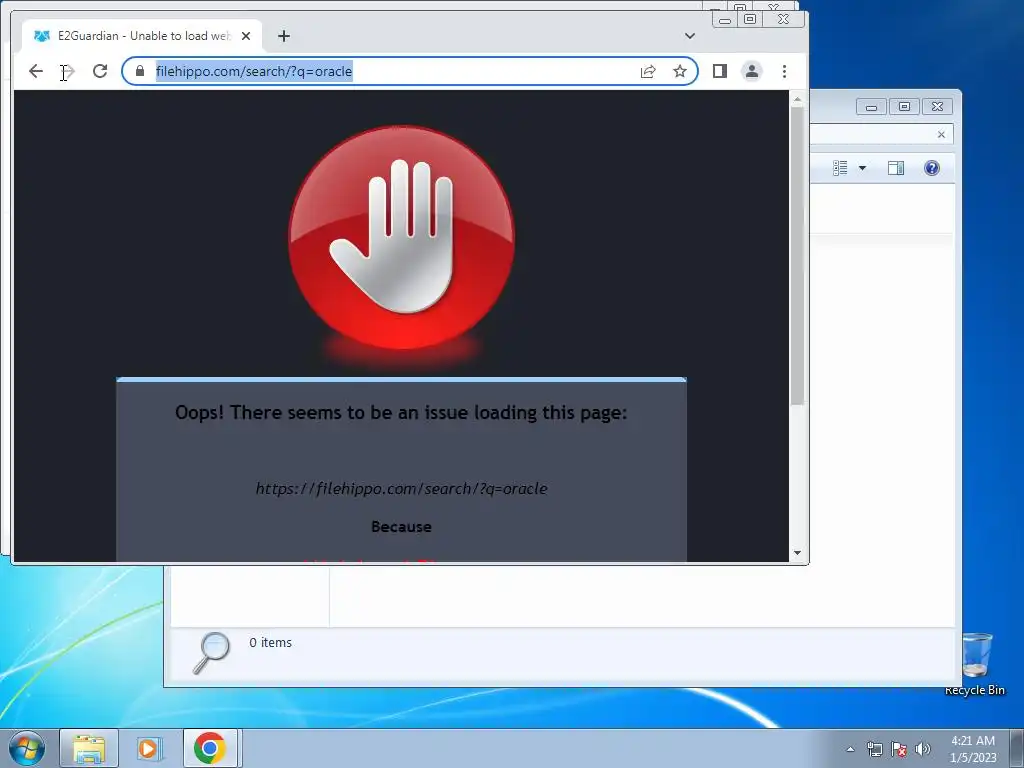
Task: Open the Windows Start menu
Action: coord(27,748)
